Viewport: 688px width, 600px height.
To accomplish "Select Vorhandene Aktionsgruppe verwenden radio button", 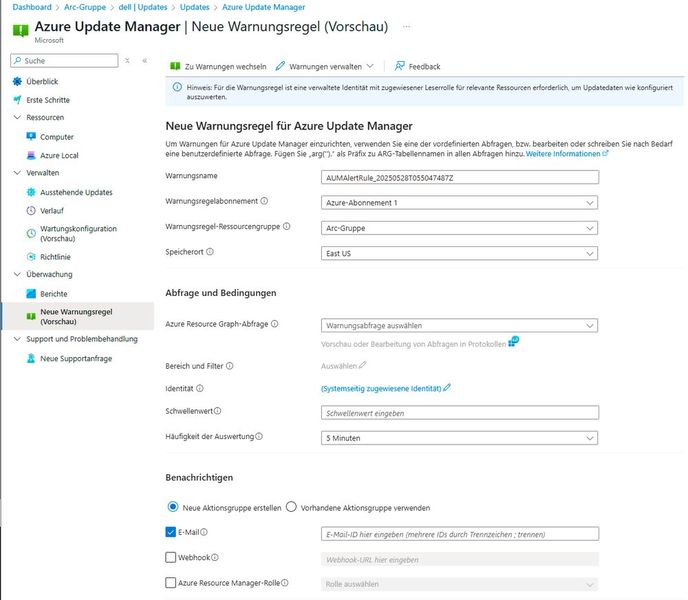I will (x=291, y=507).
